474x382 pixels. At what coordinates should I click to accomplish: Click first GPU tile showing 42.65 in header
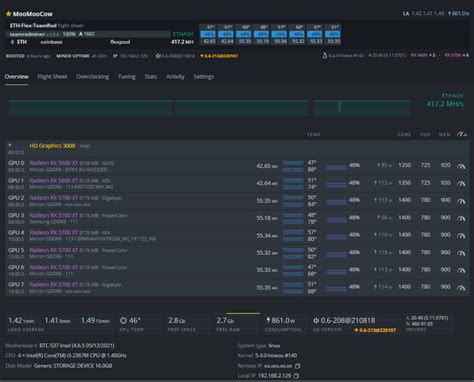pos(209,34)
